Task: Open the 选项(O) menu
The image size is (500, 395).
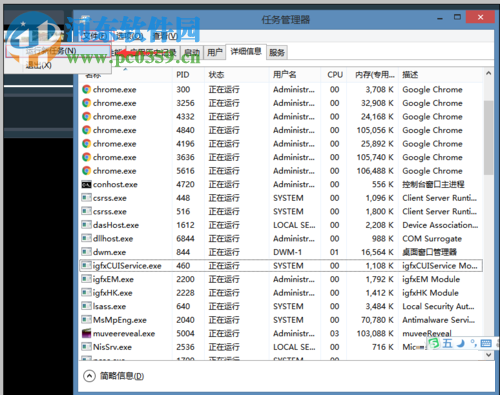Action: click(130, 36)
